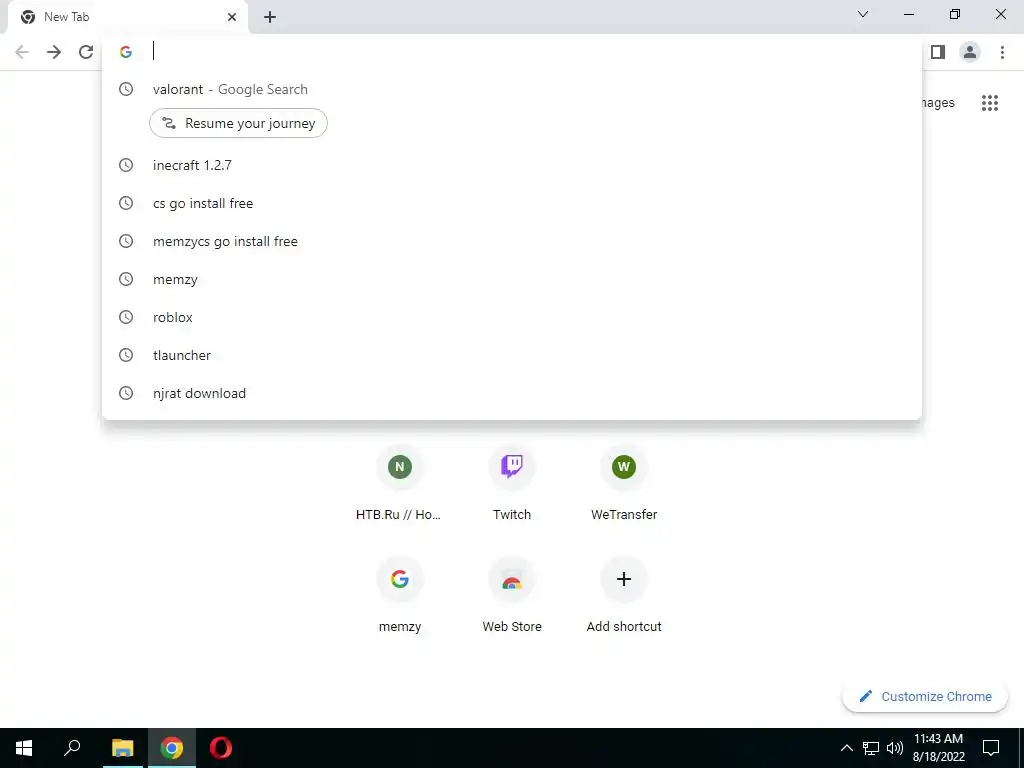Click the browser forward arrow
Screen dimensions: 1024x768
point(54,52)
